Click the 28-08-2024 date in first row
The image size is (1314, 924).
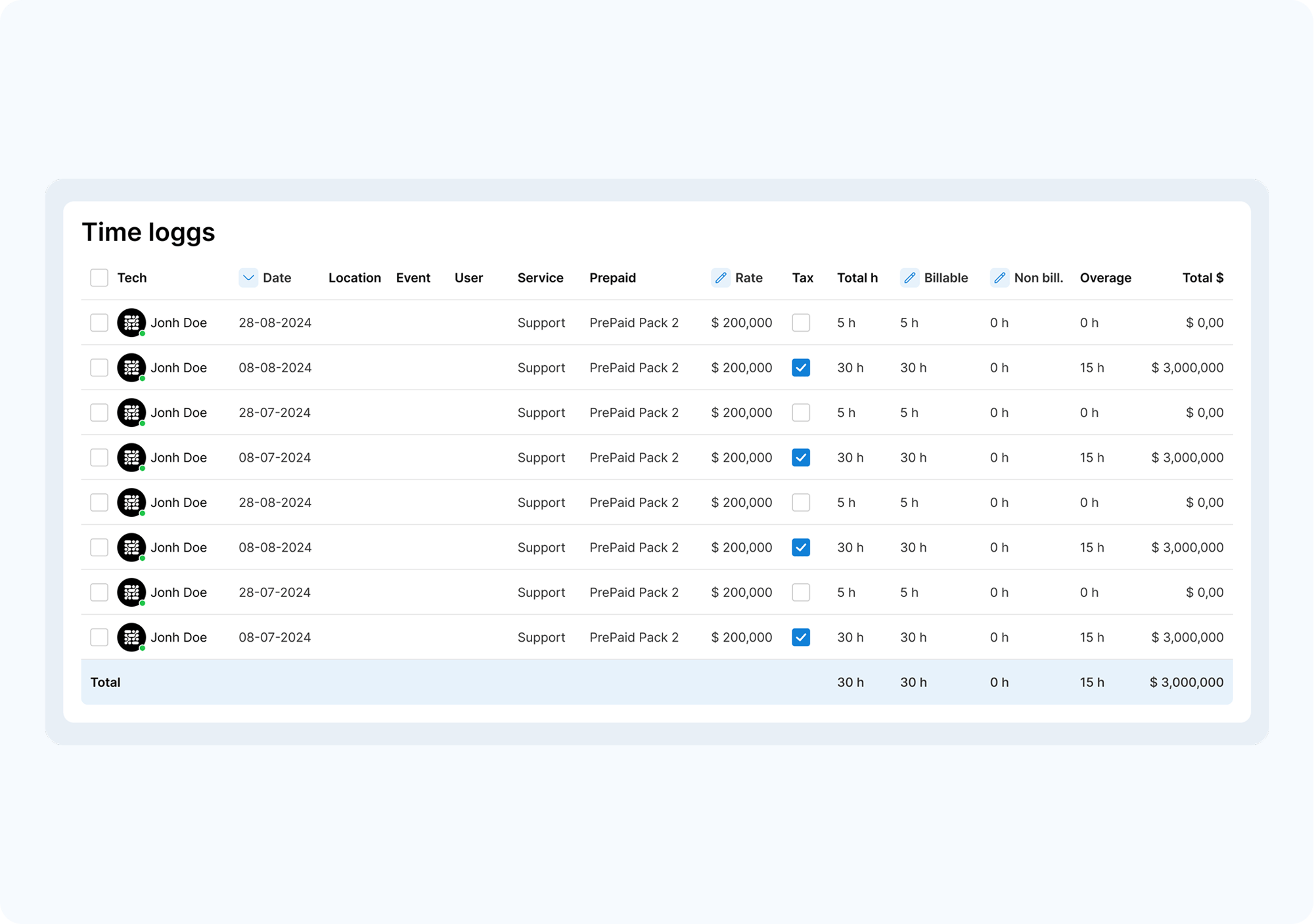pyautogui.click(x=275, y=322)
